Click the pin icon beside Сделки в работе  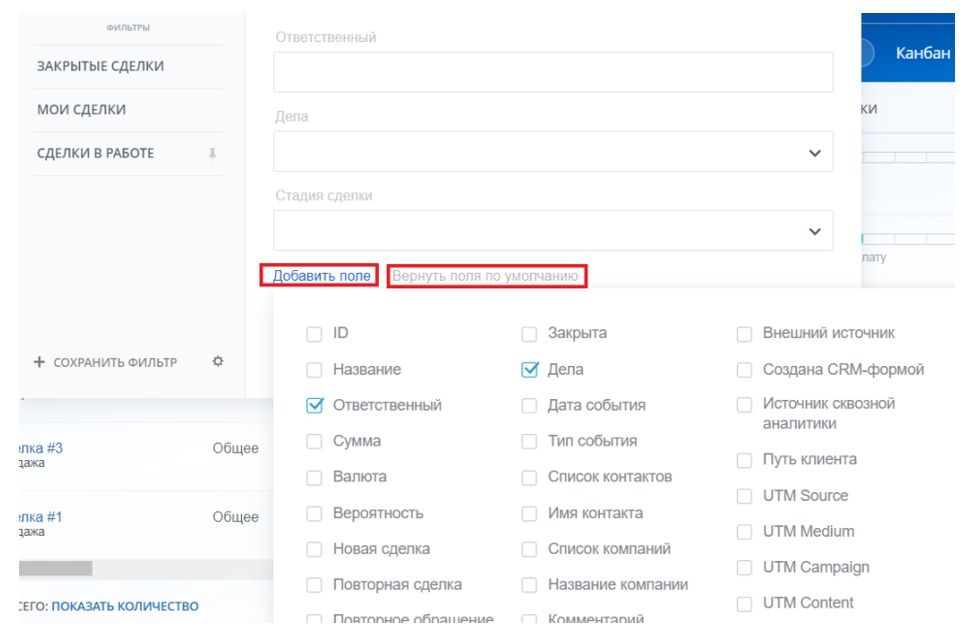point(212,154)
